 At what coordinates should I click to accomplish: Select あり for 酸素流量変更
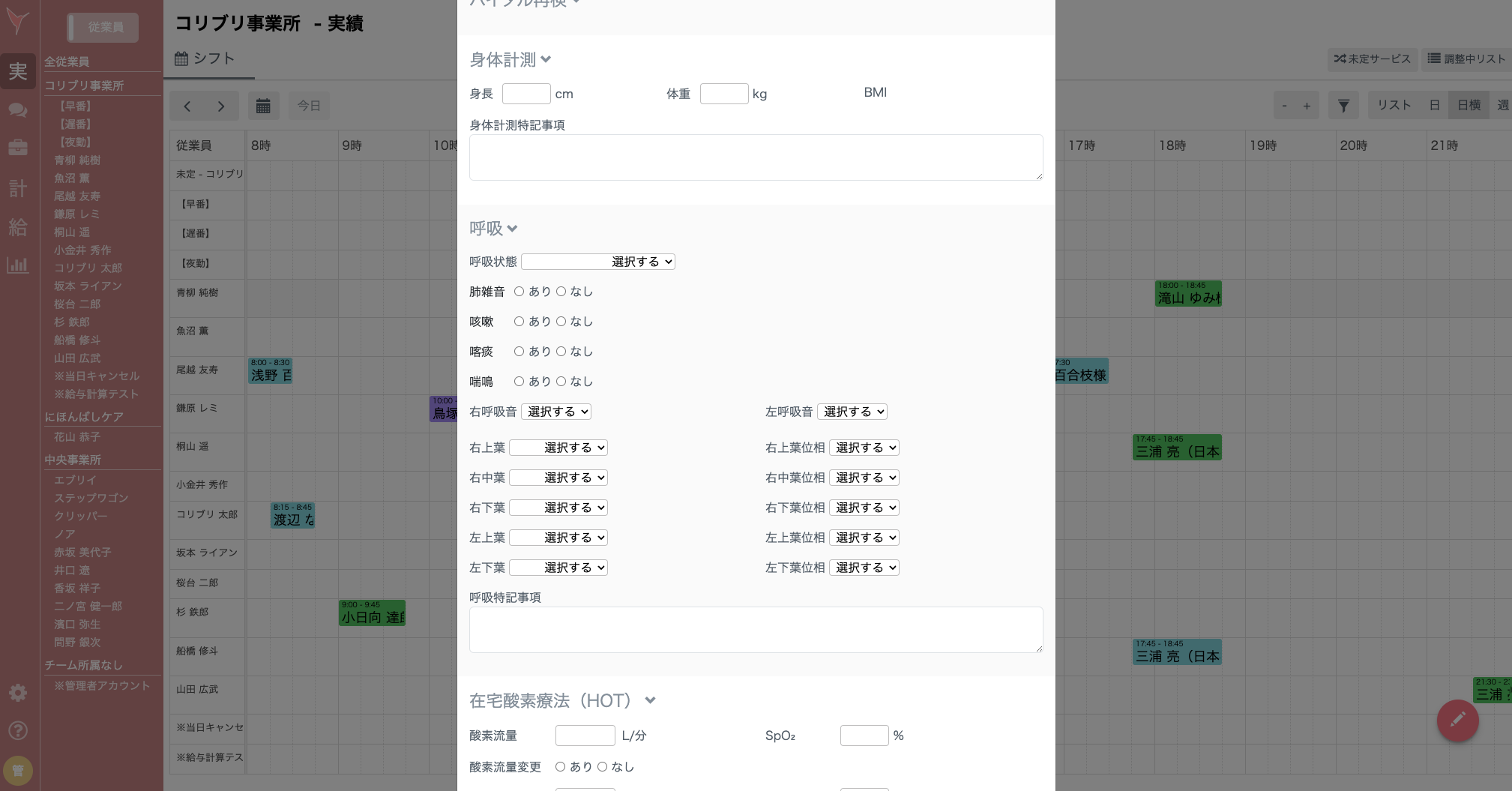pyautogui.click(x=561, y=766)
